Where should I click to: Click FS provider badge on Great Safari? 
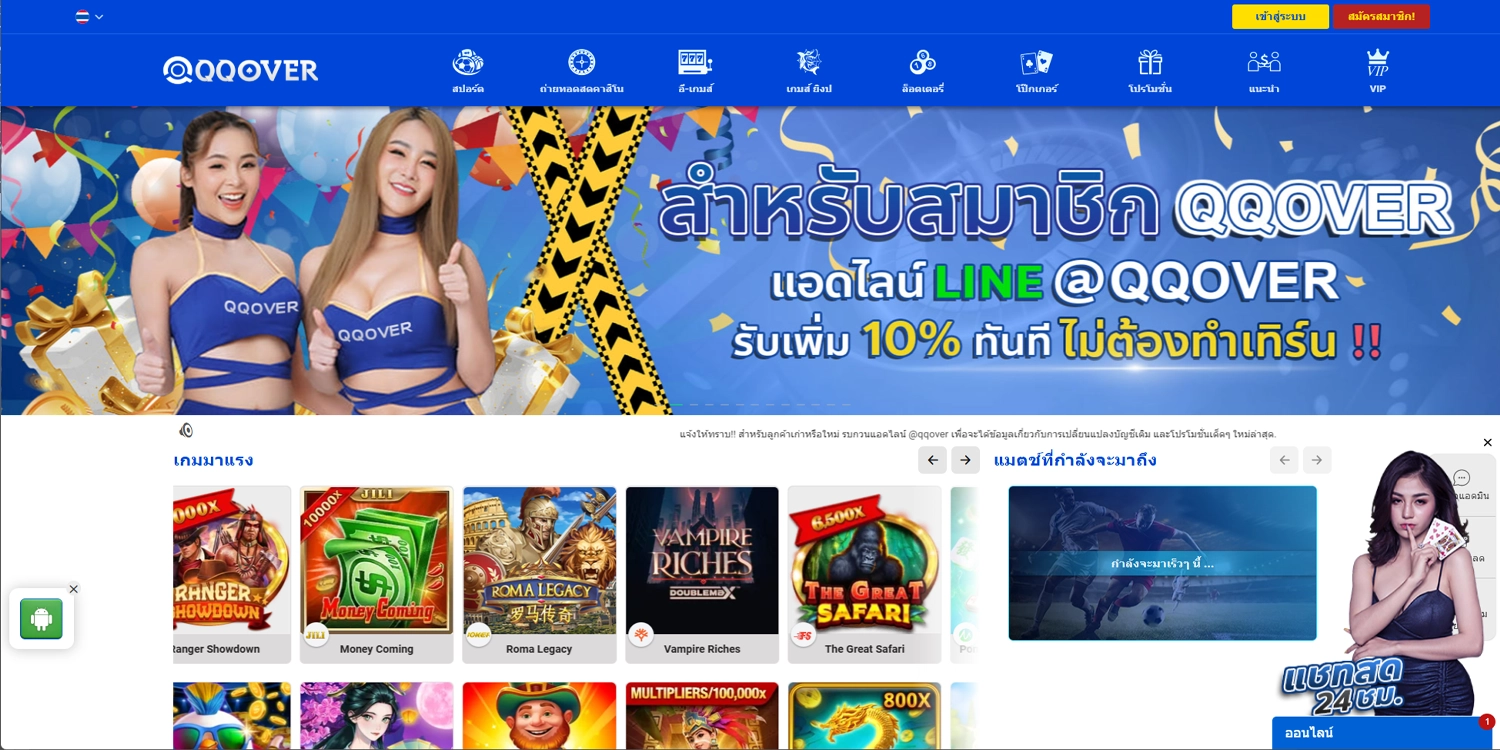click(803, 635)
